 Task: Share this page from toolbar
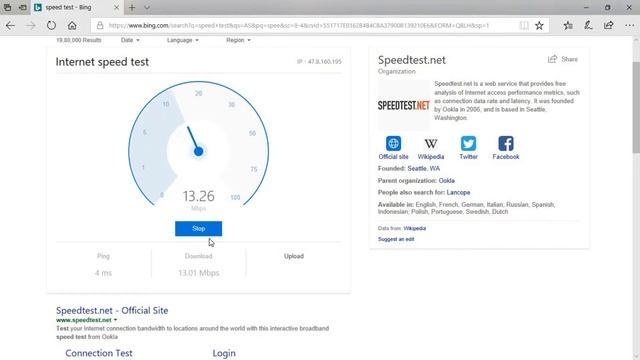coord(608,26)
